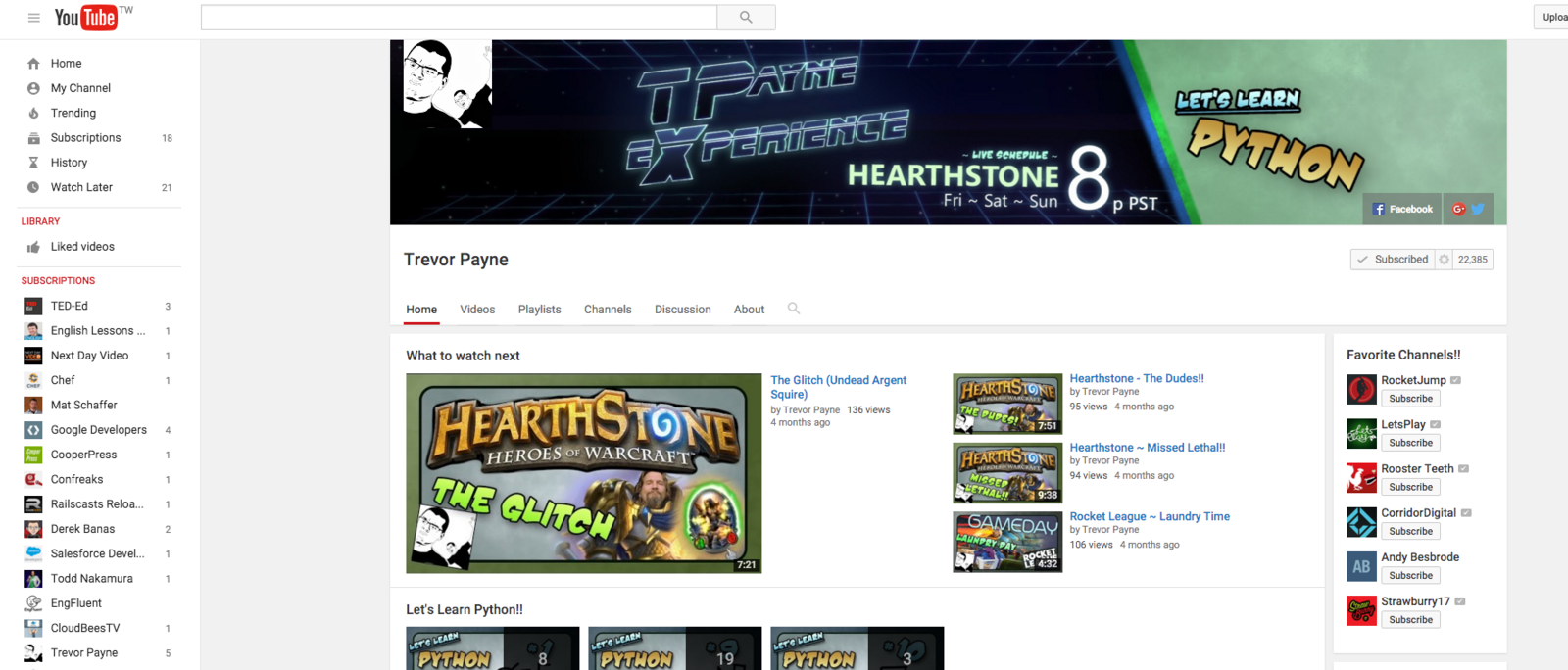Click the Google+ icon on banner
The height and width of the screenshot is (670, 1568).
point(1458,209)
